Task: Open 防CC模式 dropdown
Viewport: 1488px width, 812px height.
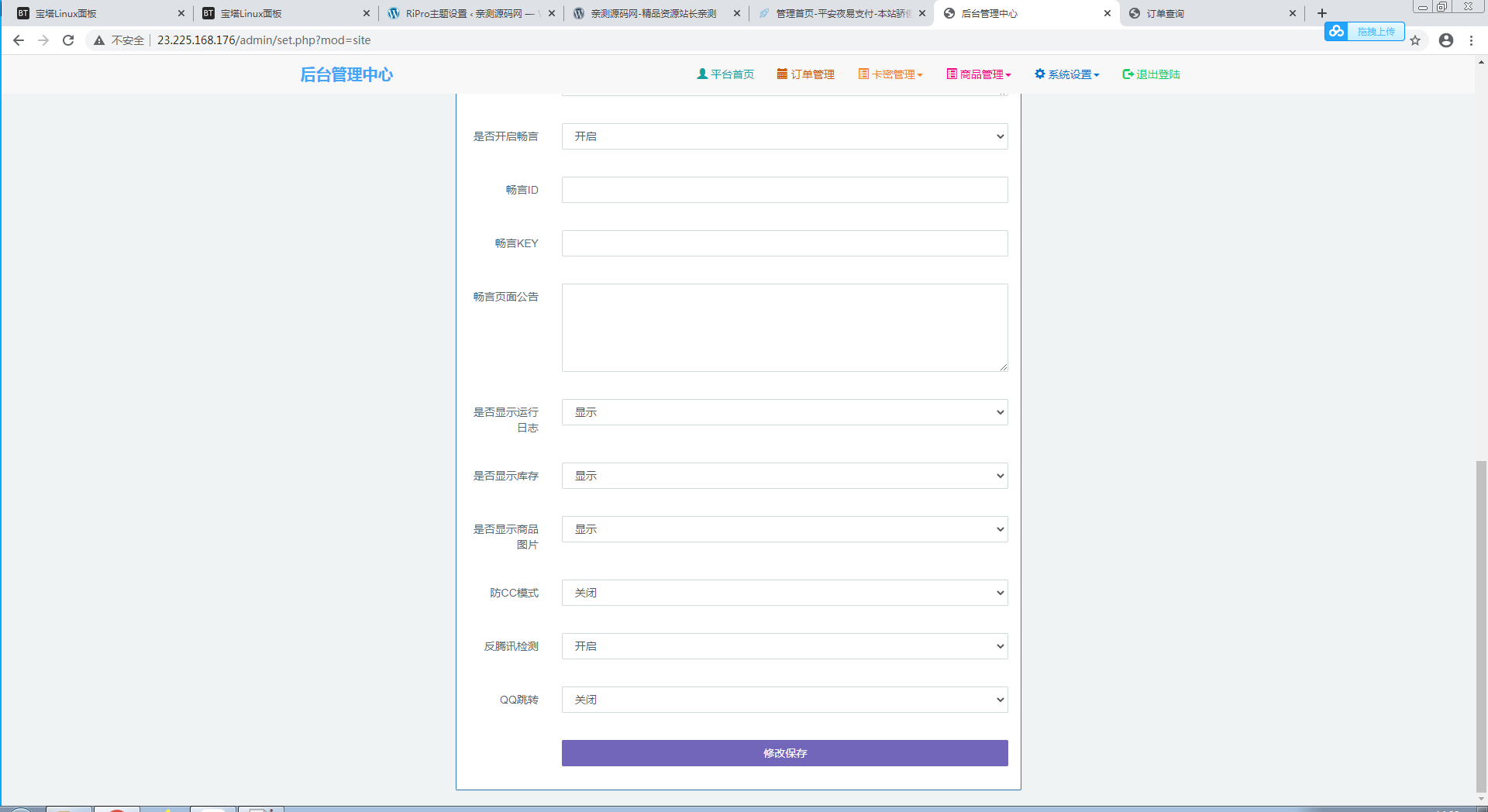Action: coord(784,593)
